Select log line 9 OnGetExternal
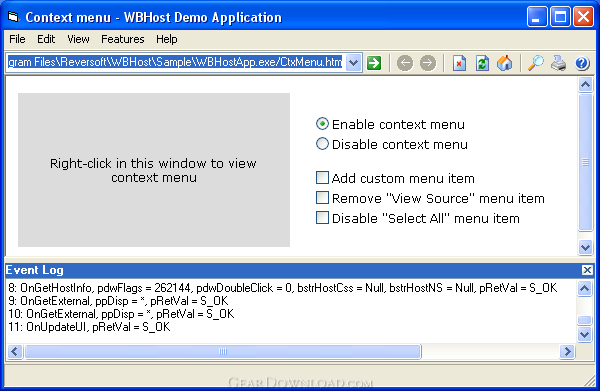Viewport: 600px width, 391px height. (118, 301)
